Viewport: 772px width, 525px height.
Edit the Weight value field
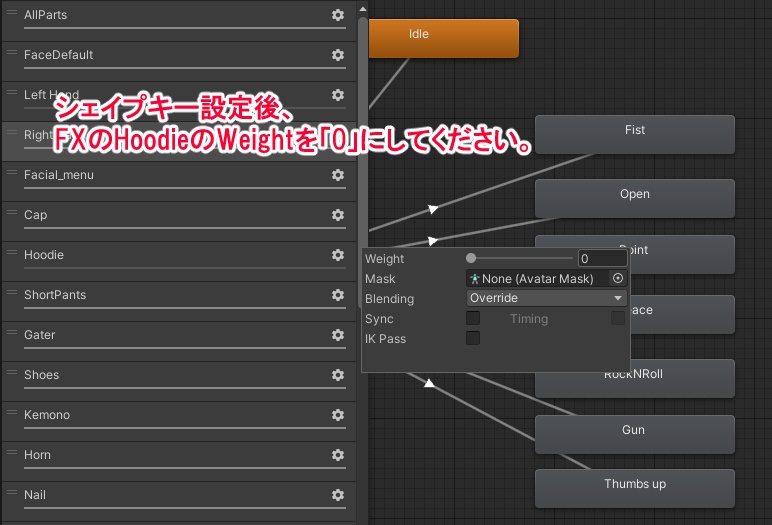(603, 259)
